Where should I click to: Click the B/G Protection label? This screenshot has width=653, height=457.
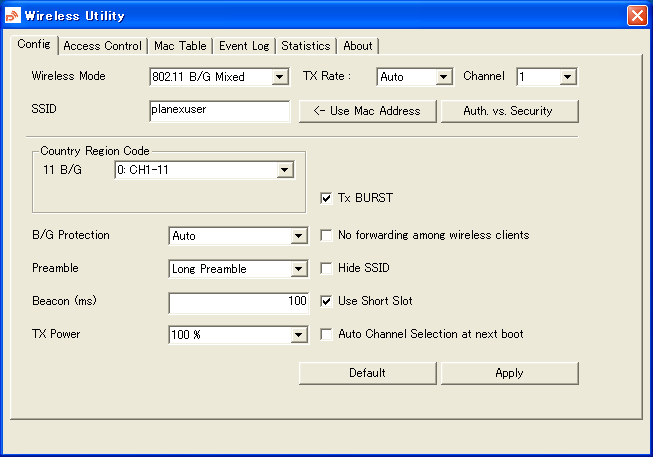pyautogui.click(x=71, y=235)
